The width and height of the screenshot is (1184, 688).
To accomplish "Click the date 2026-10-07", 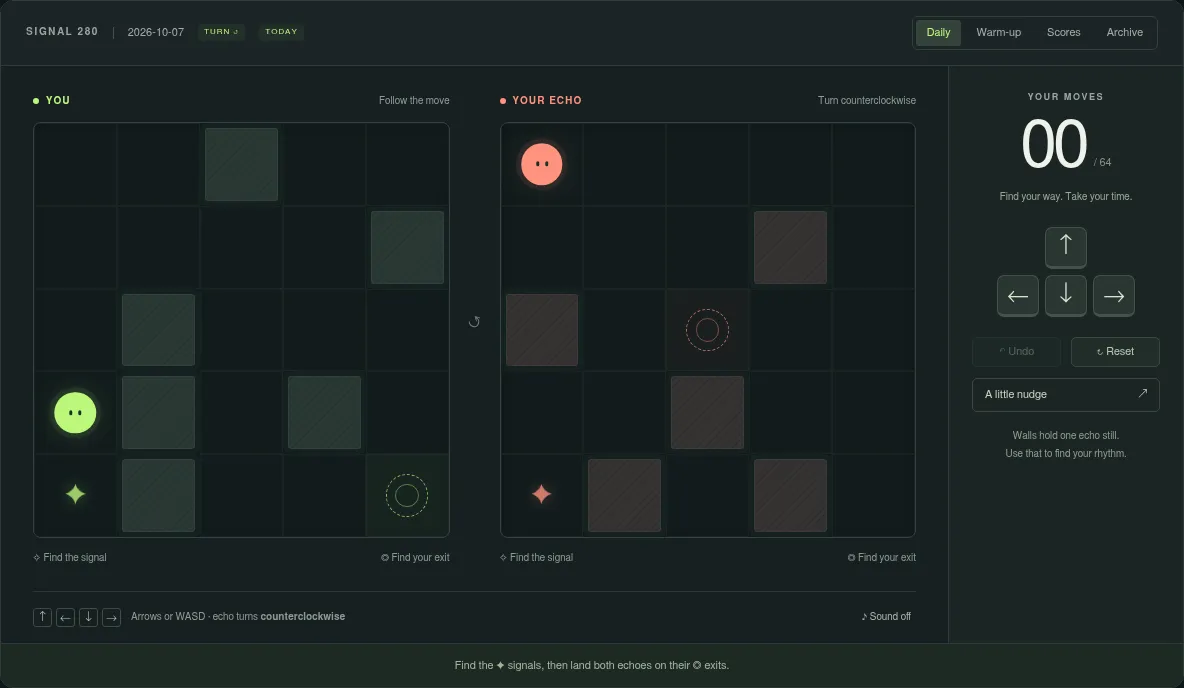I will [156, 32].
